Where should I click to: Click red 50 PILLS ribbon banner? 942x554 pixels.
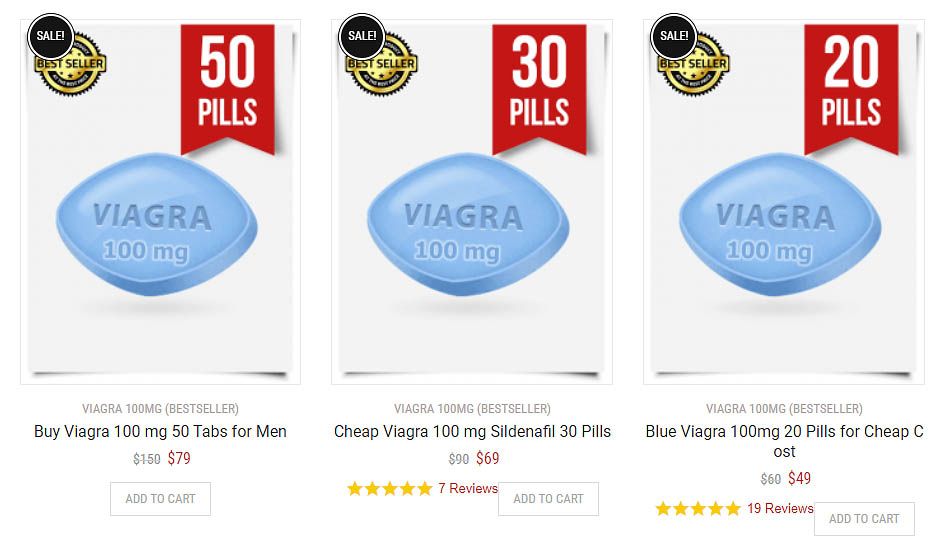pos(228,88)
